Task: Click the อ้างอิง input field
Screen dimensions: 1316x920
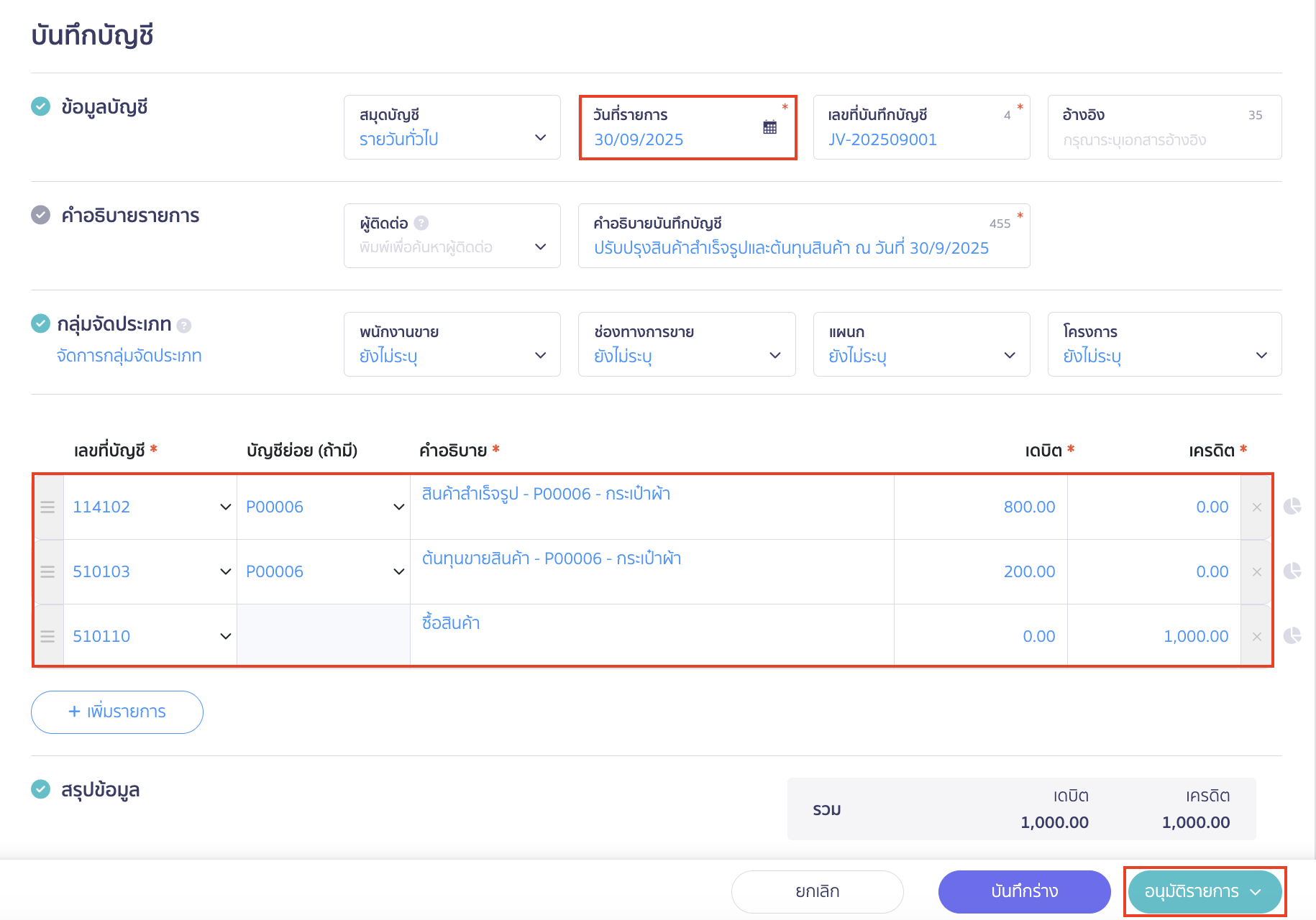Action: (1164, 139)
